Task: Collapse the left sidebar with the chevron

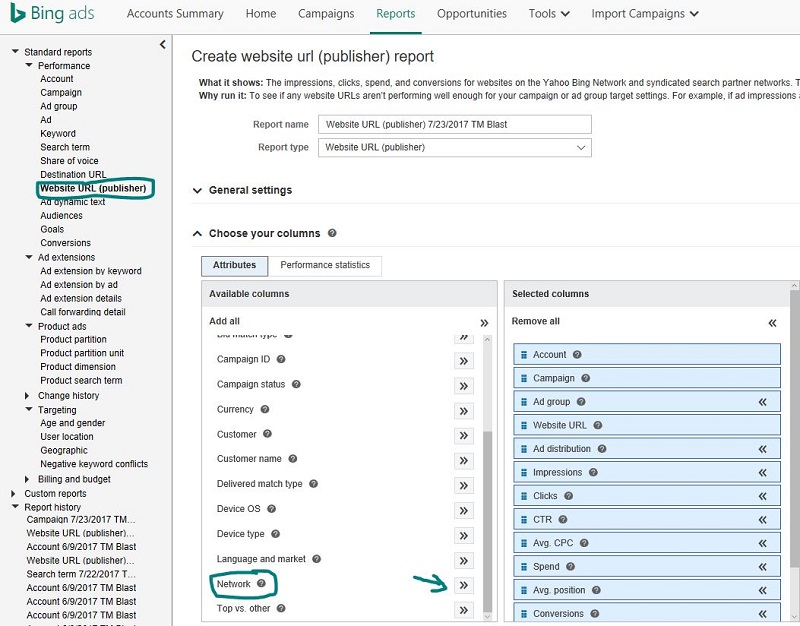Action: [x=162, y=44]
